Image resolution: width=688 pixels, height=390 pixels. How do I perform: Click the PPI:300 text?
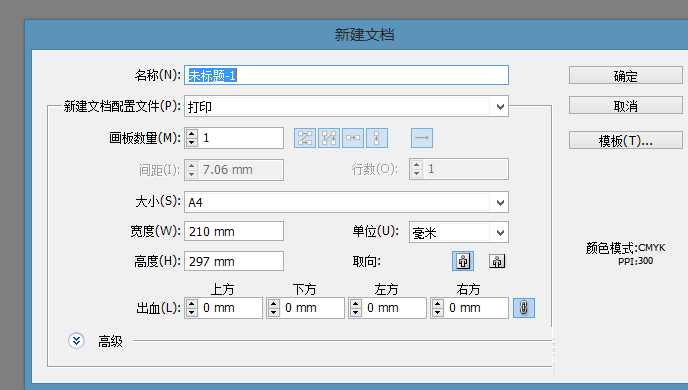(635, 261)
